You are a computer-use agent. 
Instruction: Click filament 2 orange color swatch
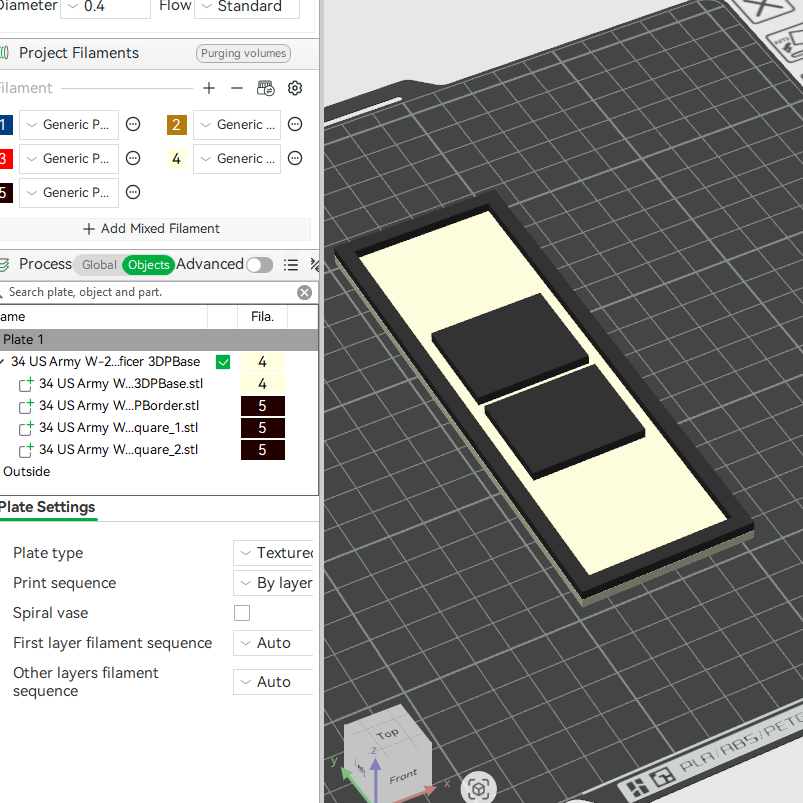tap(177, 124)
